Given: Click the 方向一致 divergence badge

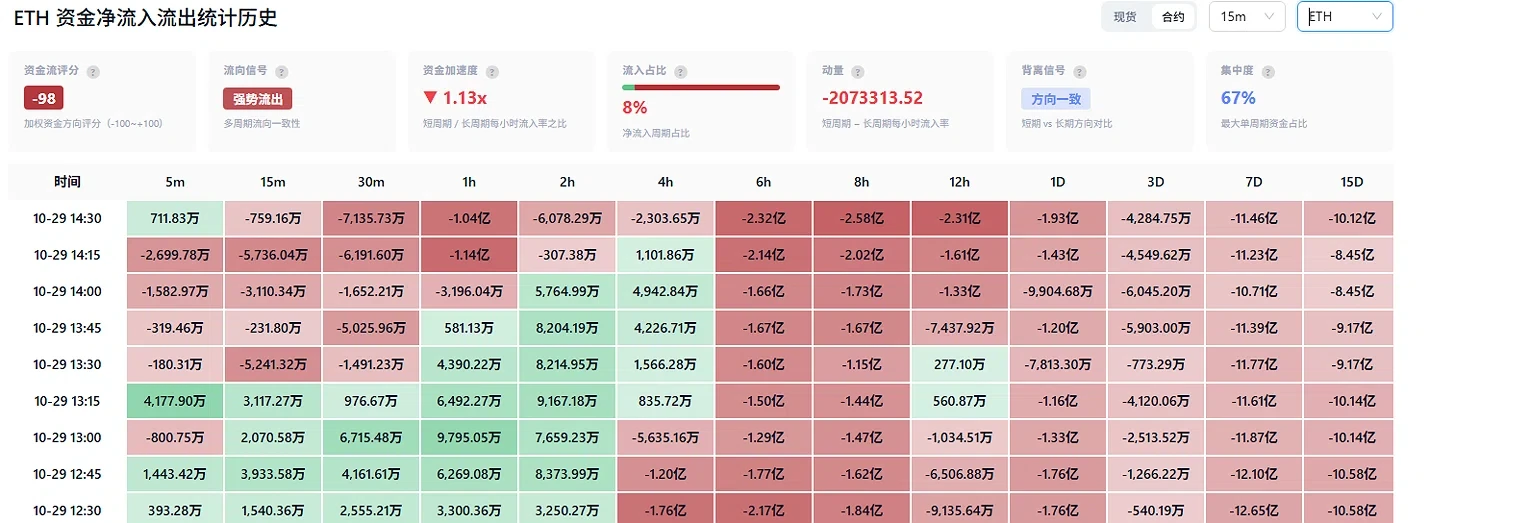Looking at the screenshot, I should coord(1055,99).
